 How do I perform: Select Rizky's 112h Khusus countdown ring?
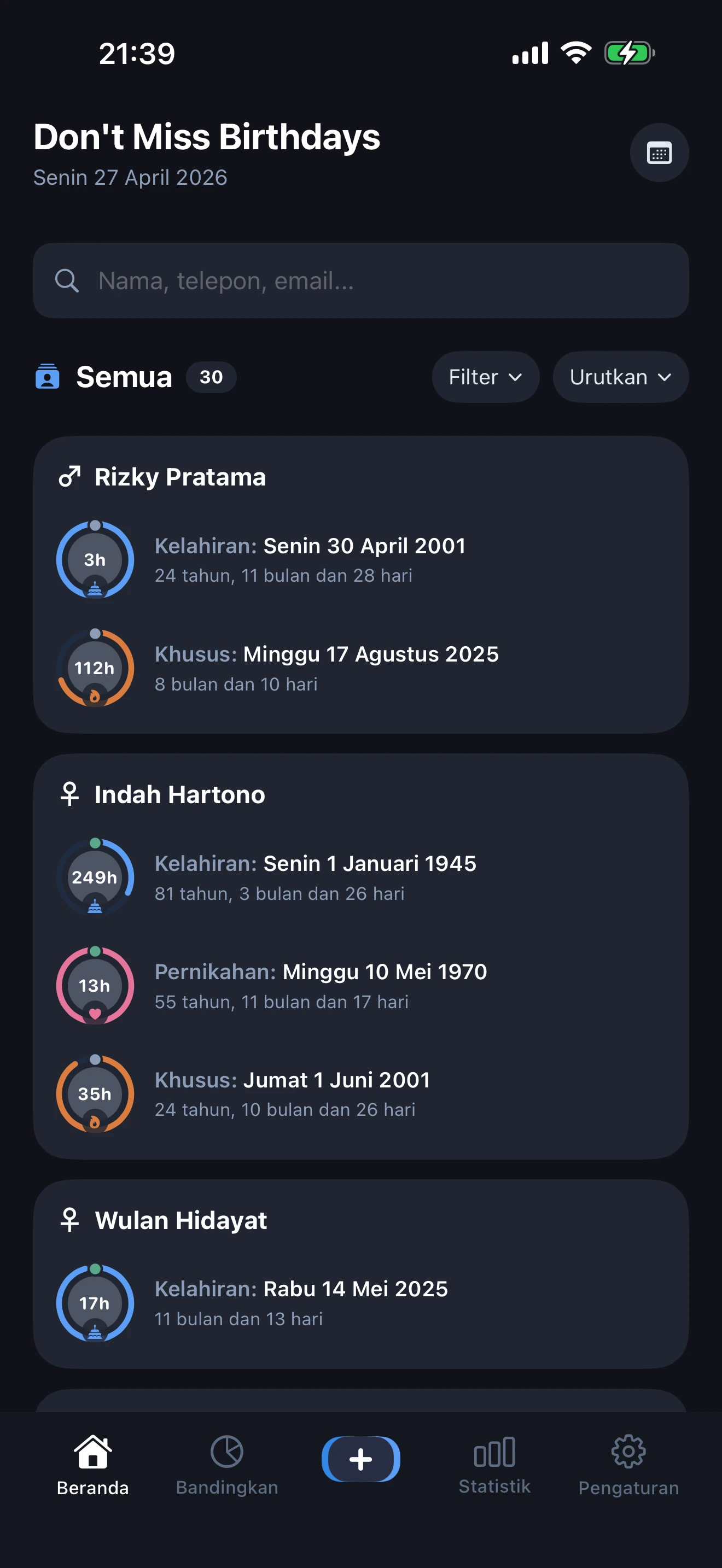pyautogui.click(x=95, y=668)
